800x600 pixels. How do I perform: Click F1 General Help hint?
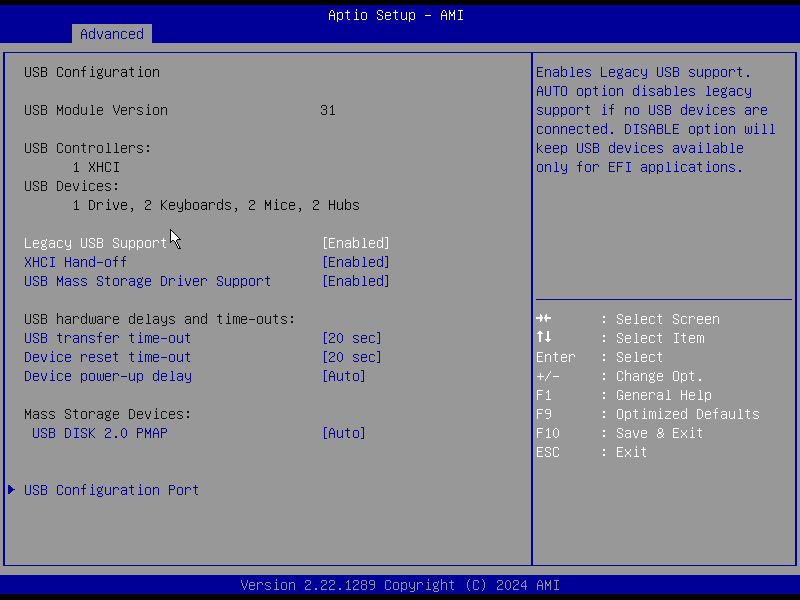click(624, 395)
